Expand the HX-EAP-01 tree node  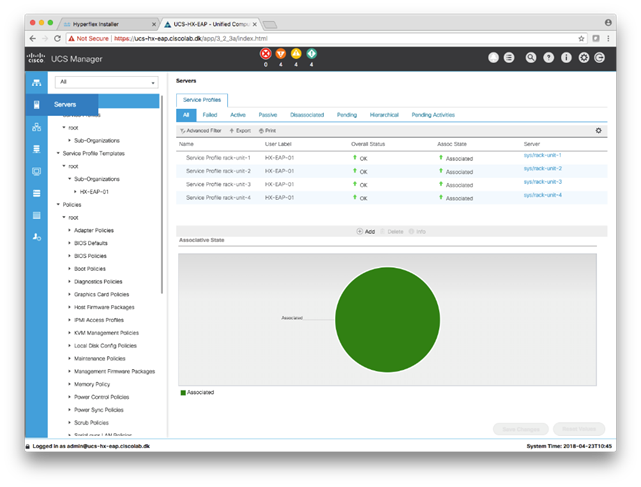(75, 191)
